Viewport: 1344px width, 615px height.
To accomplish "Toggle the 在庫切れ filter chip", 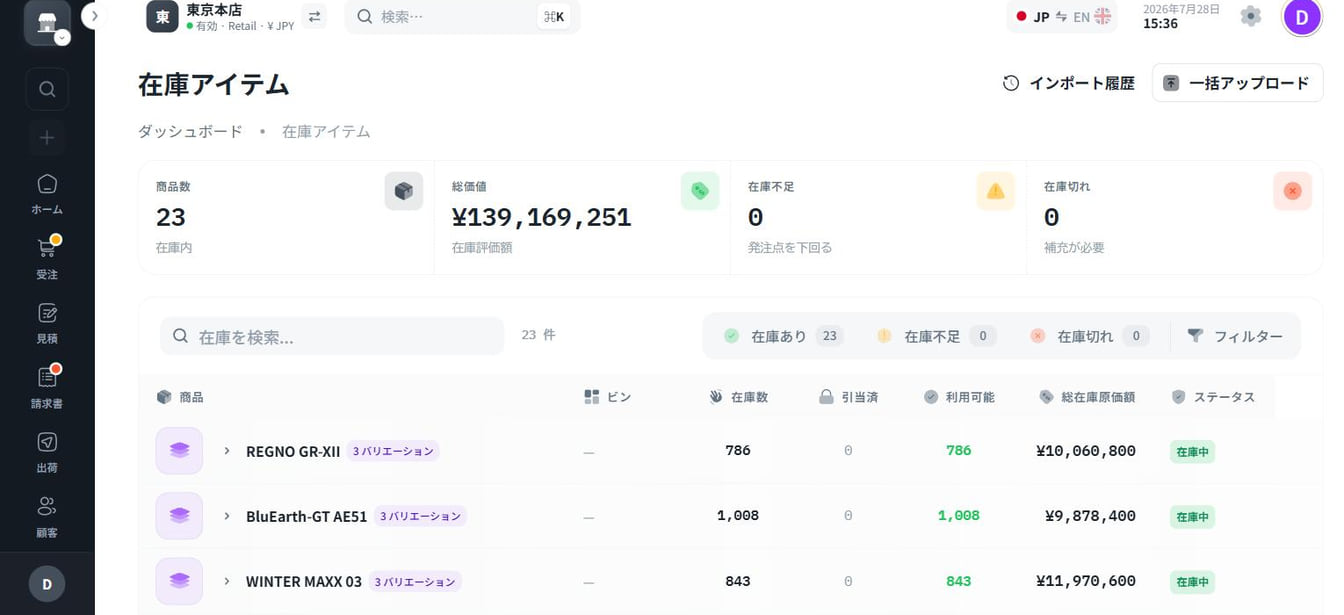I will (x=1088, y=336).
